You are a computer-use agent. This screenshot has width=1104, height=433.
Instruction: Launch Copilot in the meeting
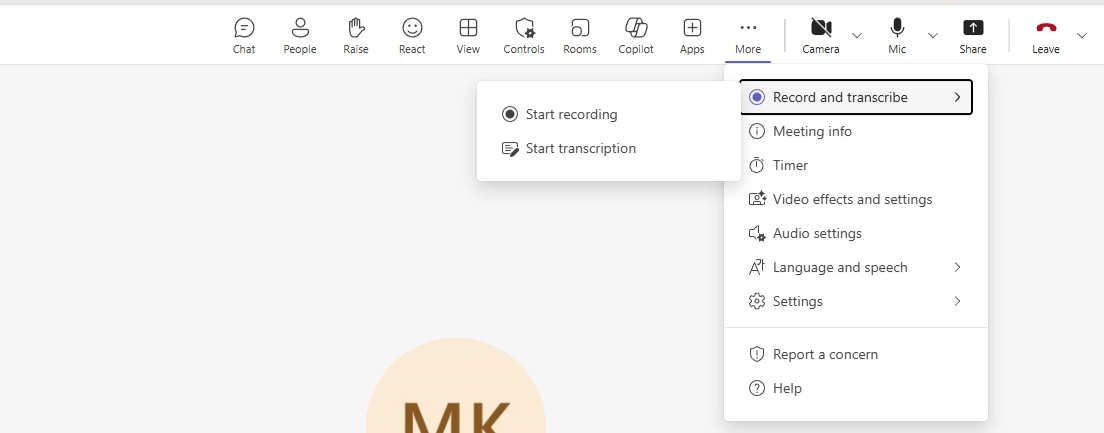(636, 36)
